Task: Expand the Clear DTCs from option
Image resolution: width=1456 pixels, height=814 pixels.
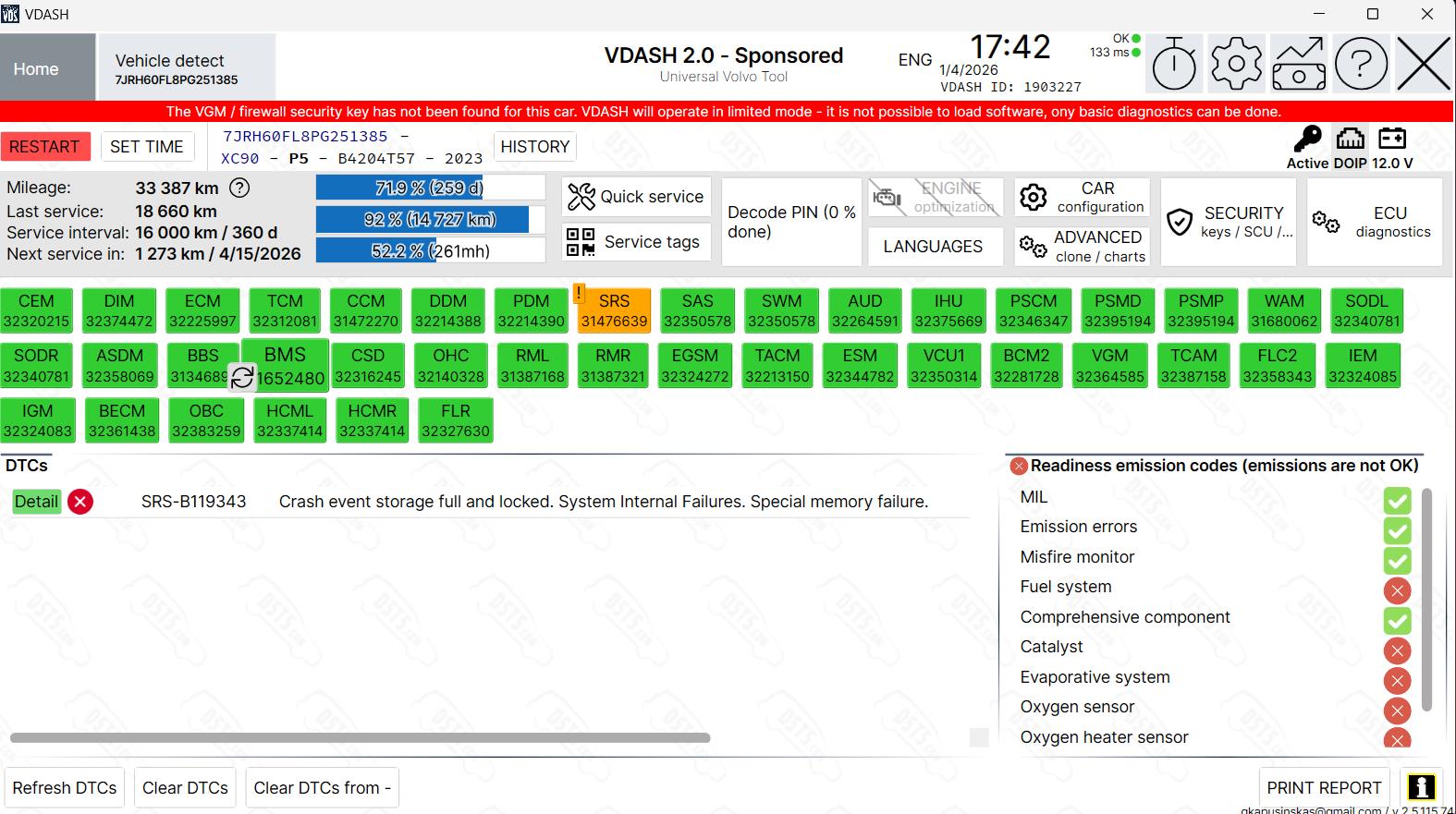Action: [x=322, y=788]
